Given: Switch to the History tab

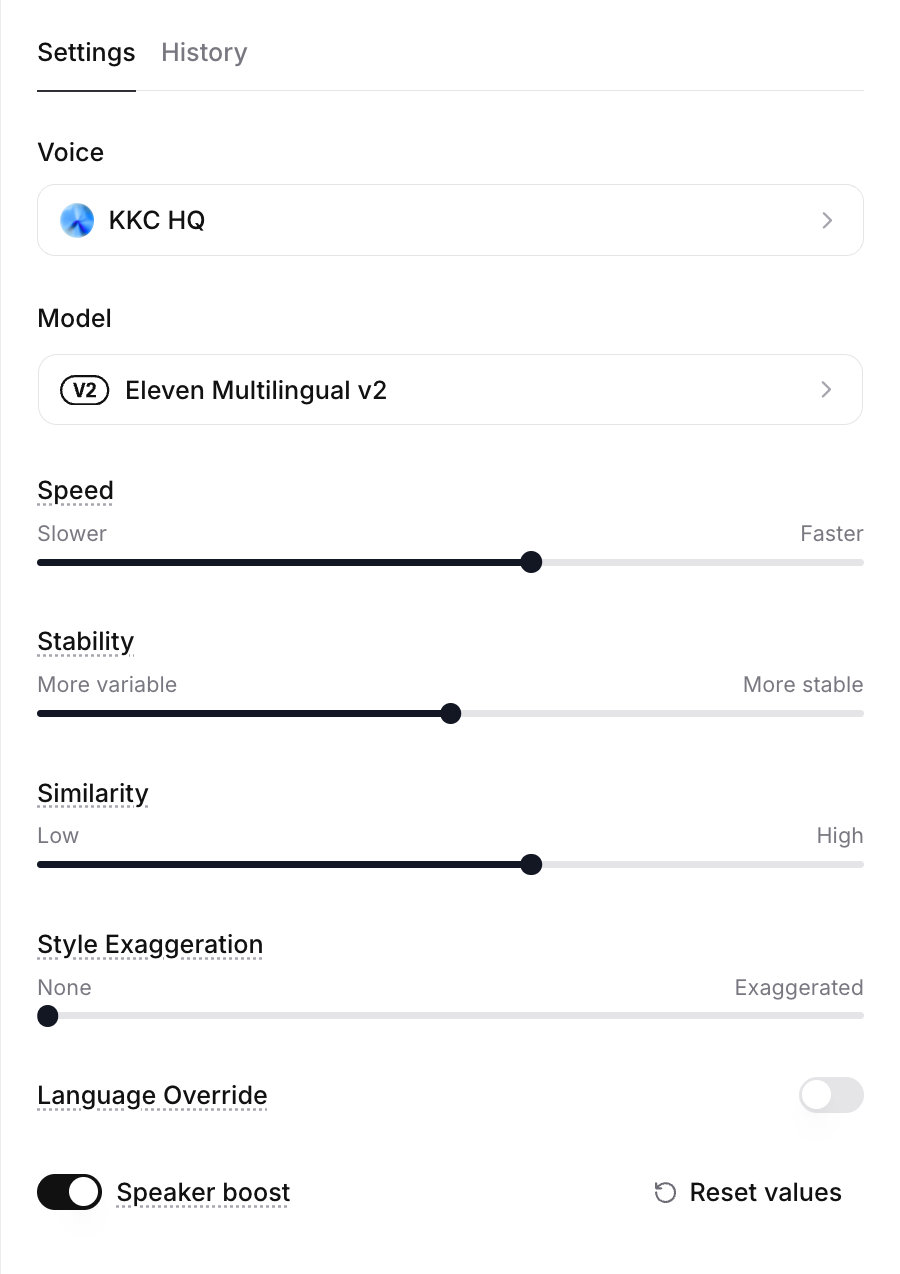Looking at the screenshot, I should tap(204, 52).
